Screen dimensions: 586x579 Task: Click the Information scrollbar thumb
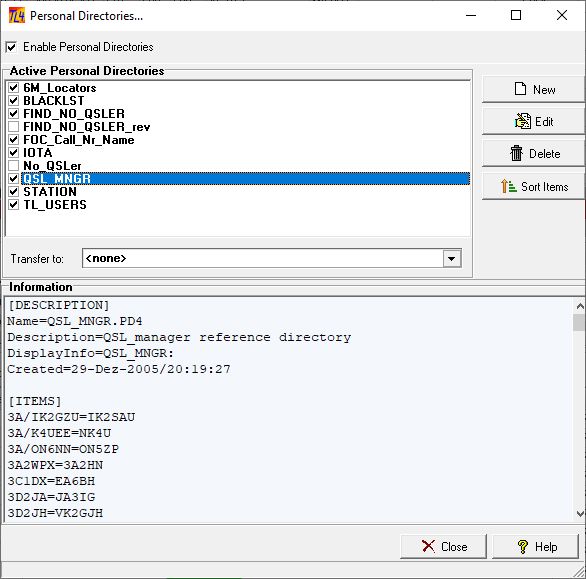pyautogui.click(x=579, y=322)
